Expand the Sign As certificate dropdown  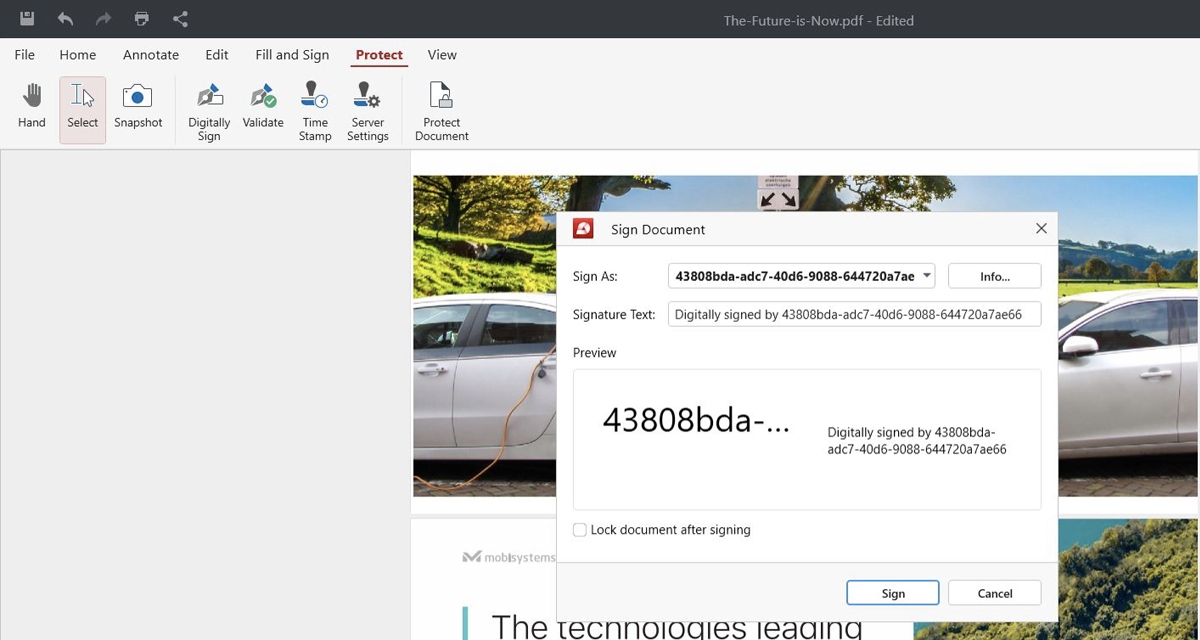pos(802,276)
